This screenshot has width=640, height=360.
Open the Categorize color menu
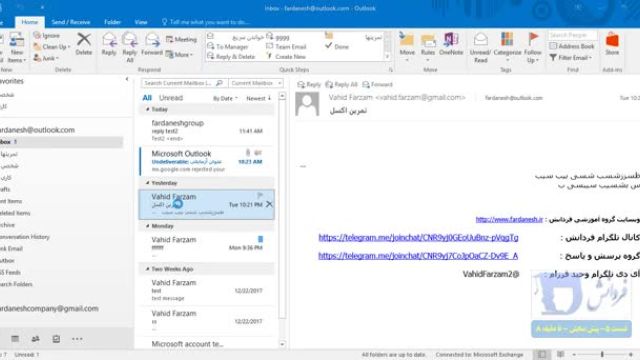tap(507, 47)
